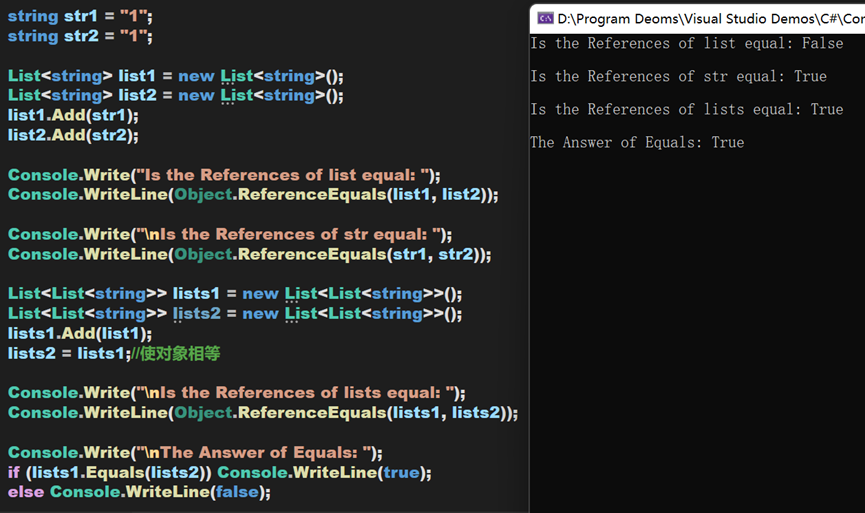The width and height of the screenshot is (865, 513).
Task: Click the List<string> list2 declaration line
Action: pos(175,96)
